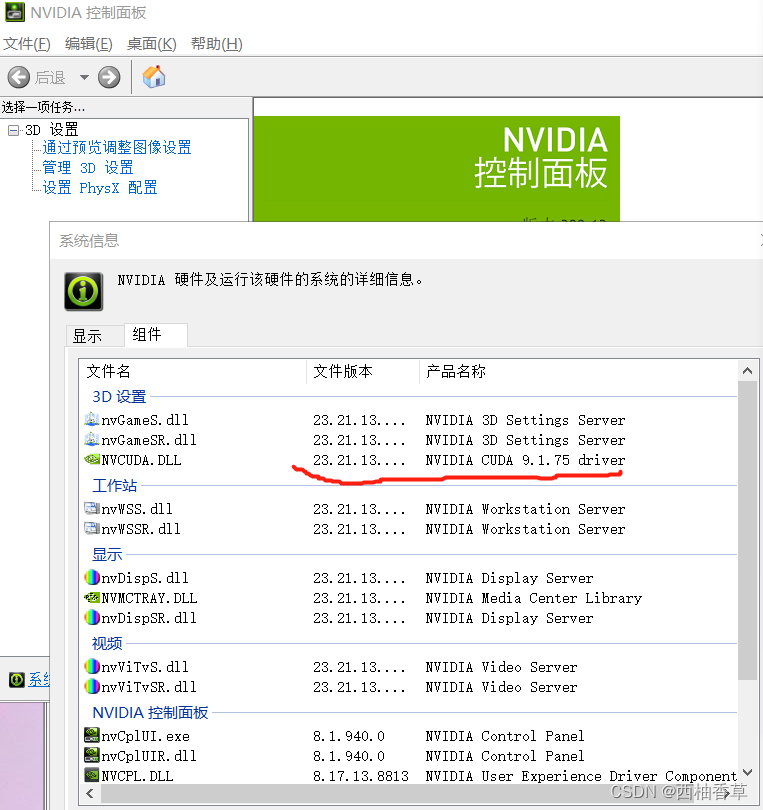763x810 pixels.
Task: Click the nvWSS.dll file icon
Action: click(92, 508)
